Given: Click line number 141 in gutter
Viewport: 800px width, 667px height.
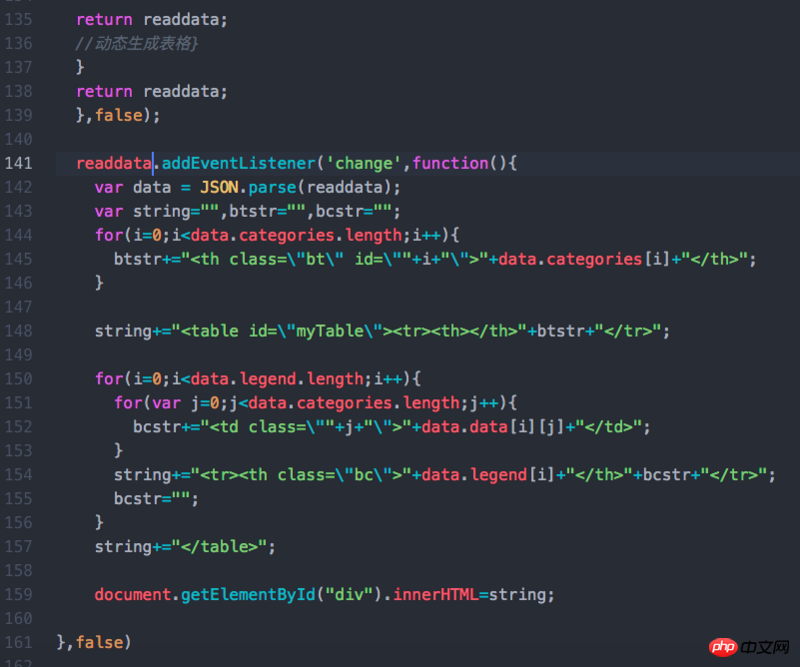Looking at the screenshot, I should (18, 163).
